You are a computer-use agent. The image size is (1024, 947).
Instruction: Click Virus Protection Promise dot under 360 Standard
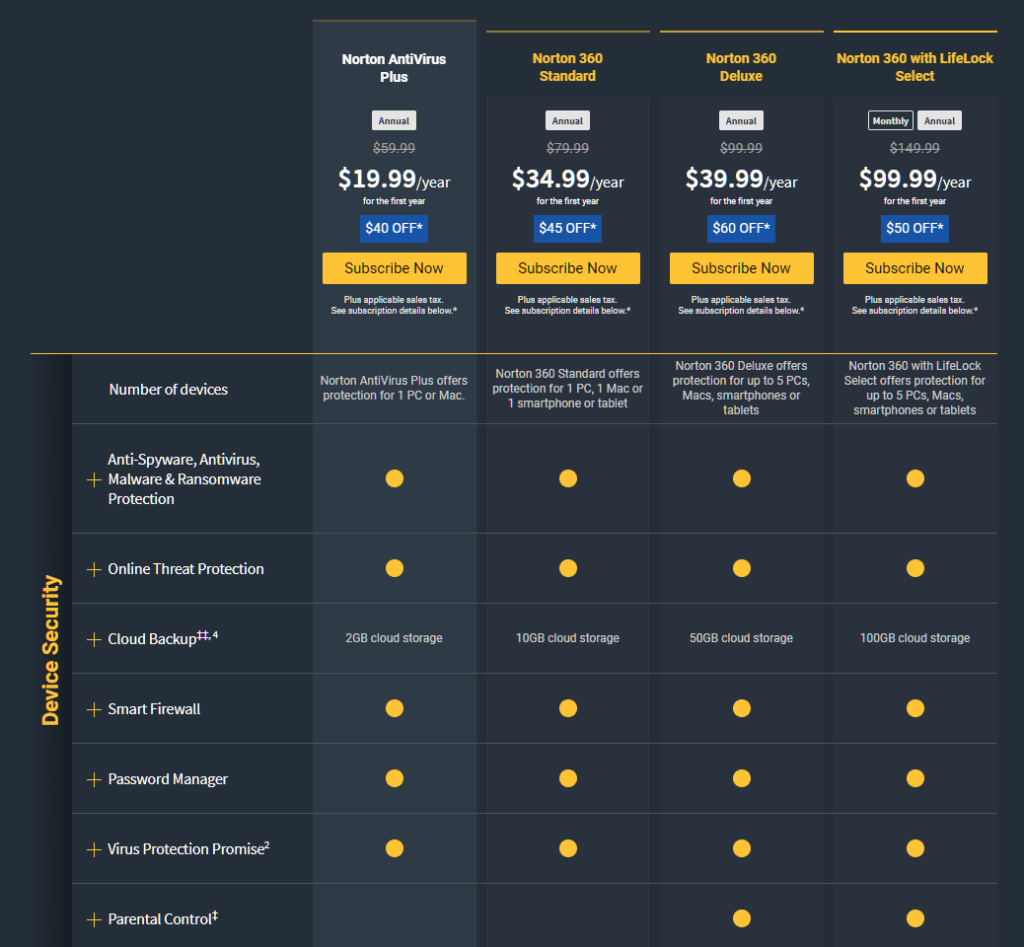568,848
